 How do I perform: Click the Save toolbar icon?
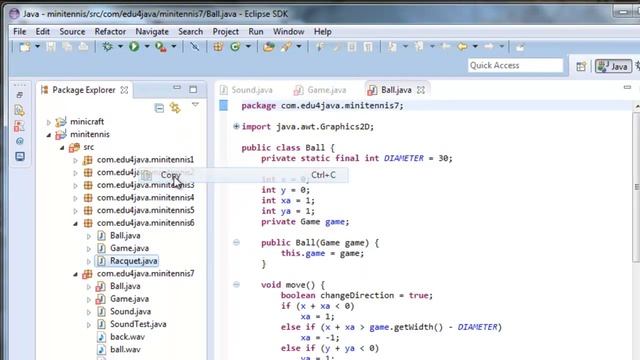pyautogui.click(x=51, y=47)
